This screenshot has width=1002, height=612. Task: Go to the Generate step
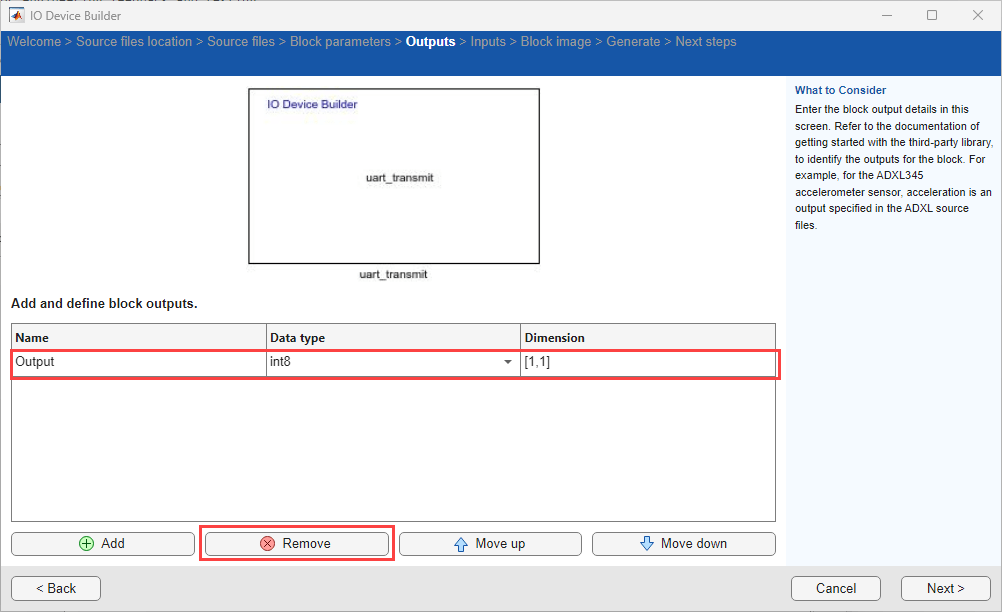[x=633, y=42]
